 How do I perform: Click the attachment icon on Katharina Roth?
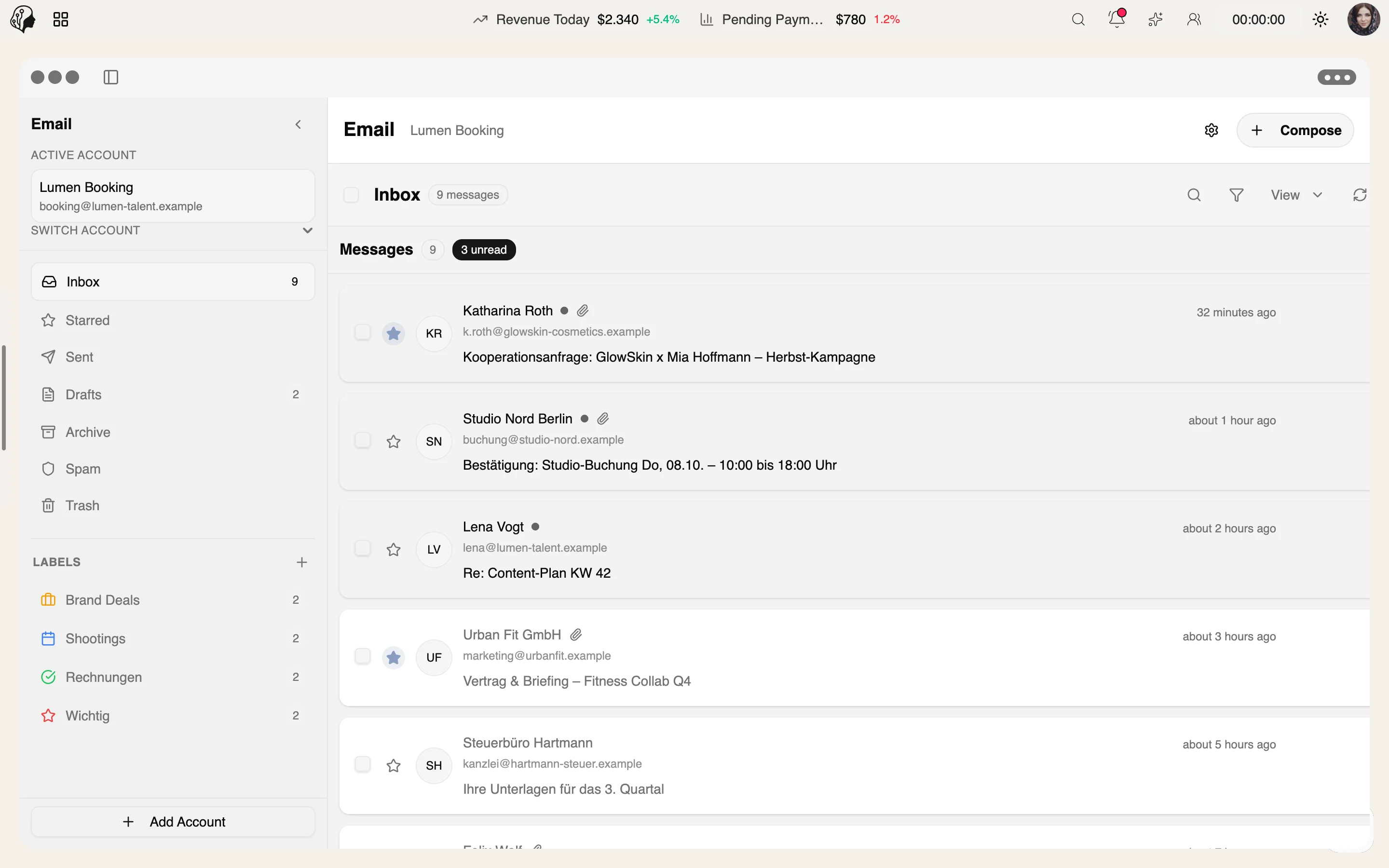(x=583, y=311)
